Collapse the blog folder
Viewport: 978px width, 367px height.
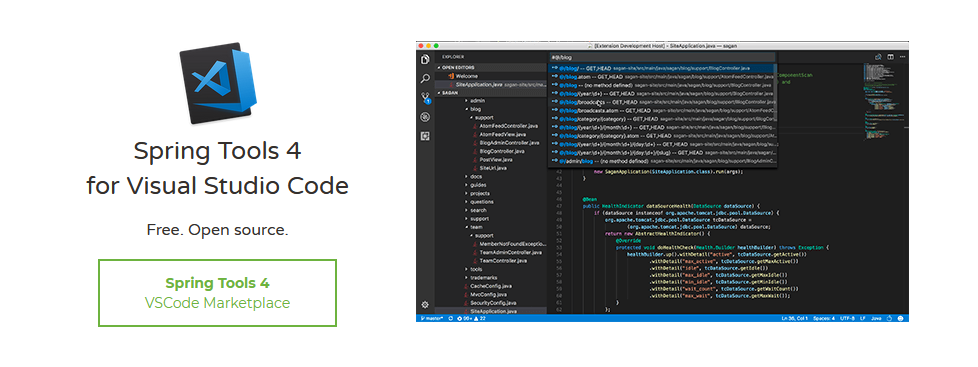(x=475, y=109)
